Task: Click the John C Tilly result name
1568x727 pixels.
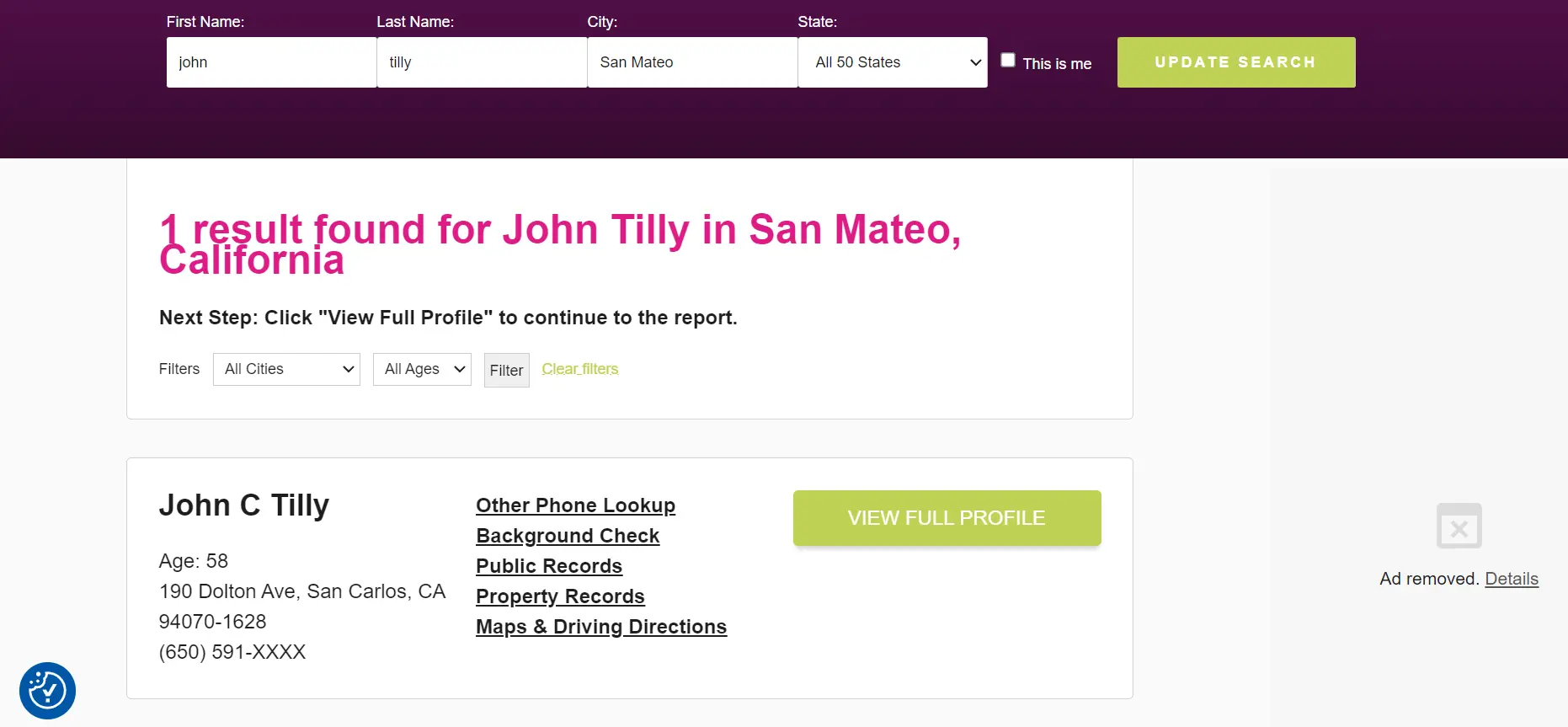Action: tap(244, 505)
